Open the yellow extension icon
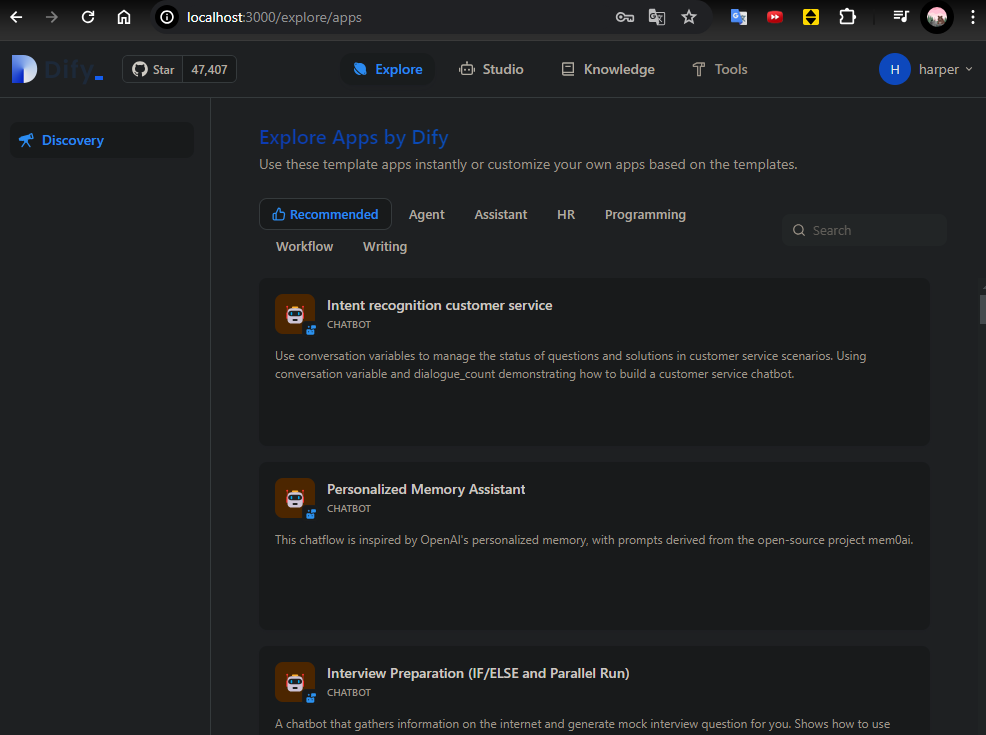 tap(811, 17)
